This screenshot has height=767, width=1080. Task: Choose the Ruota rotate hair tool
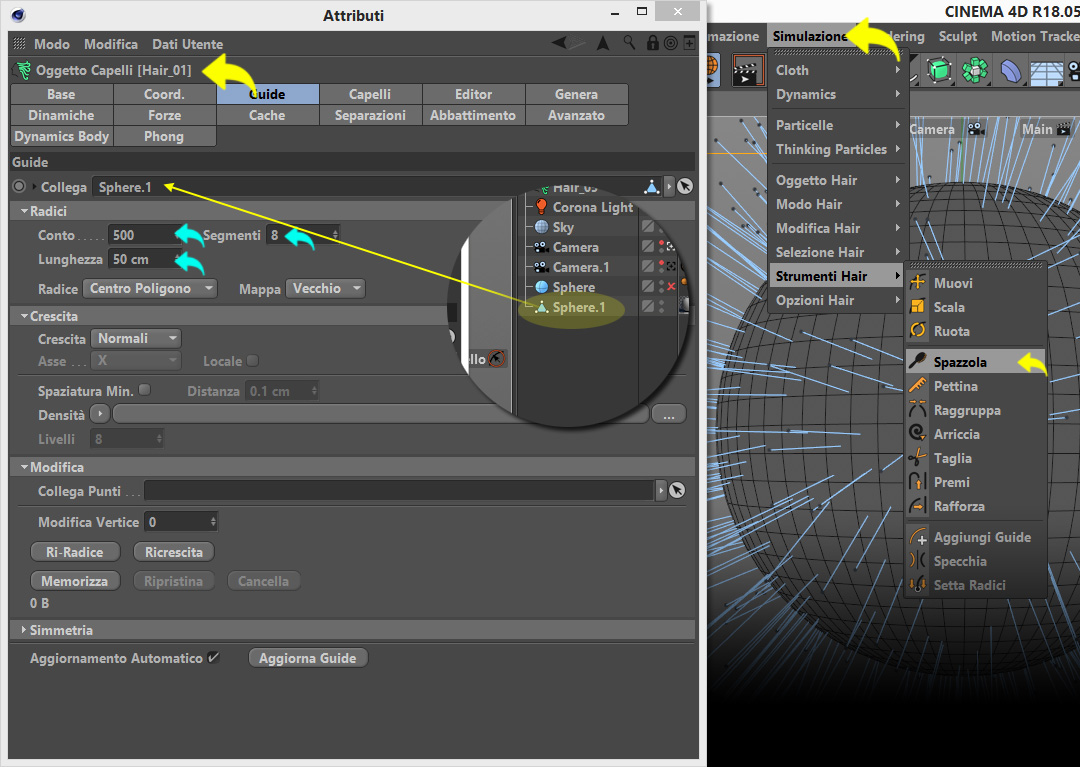coord(975,331)
